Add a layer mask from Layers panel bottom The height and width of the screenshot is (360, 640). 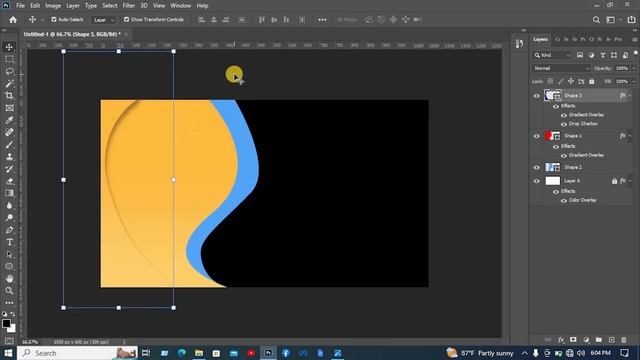tap(573, 340)
